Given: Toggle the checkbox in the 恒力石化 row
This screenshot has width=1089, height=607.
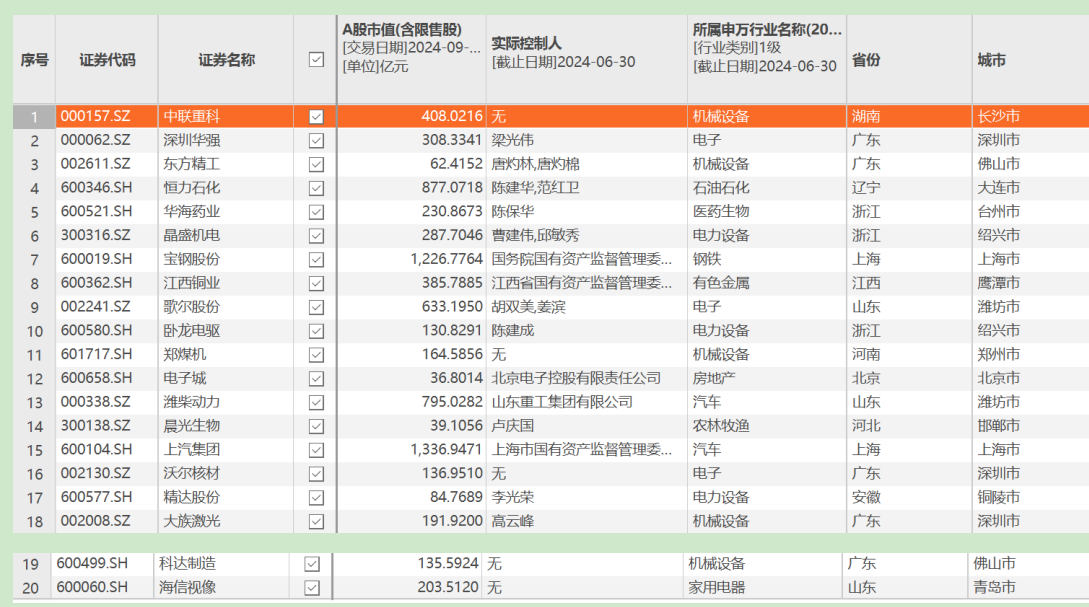Looking at the screenshot, I should 316,188.
